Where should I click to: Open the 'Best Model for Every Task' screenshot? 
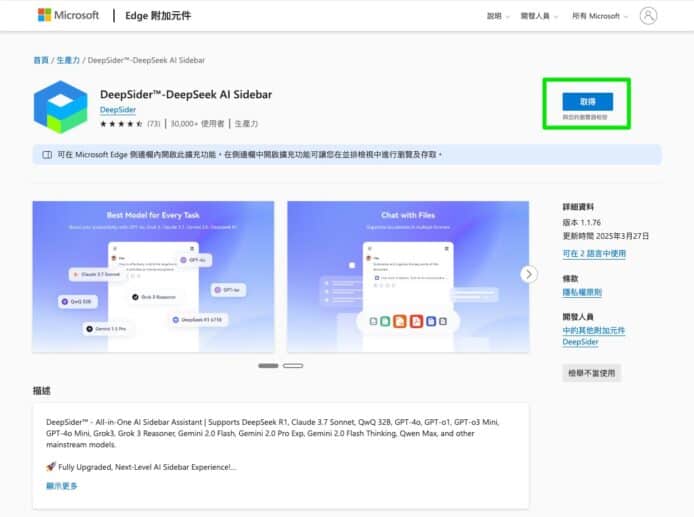pyautogui.click(x=153, y=277)
